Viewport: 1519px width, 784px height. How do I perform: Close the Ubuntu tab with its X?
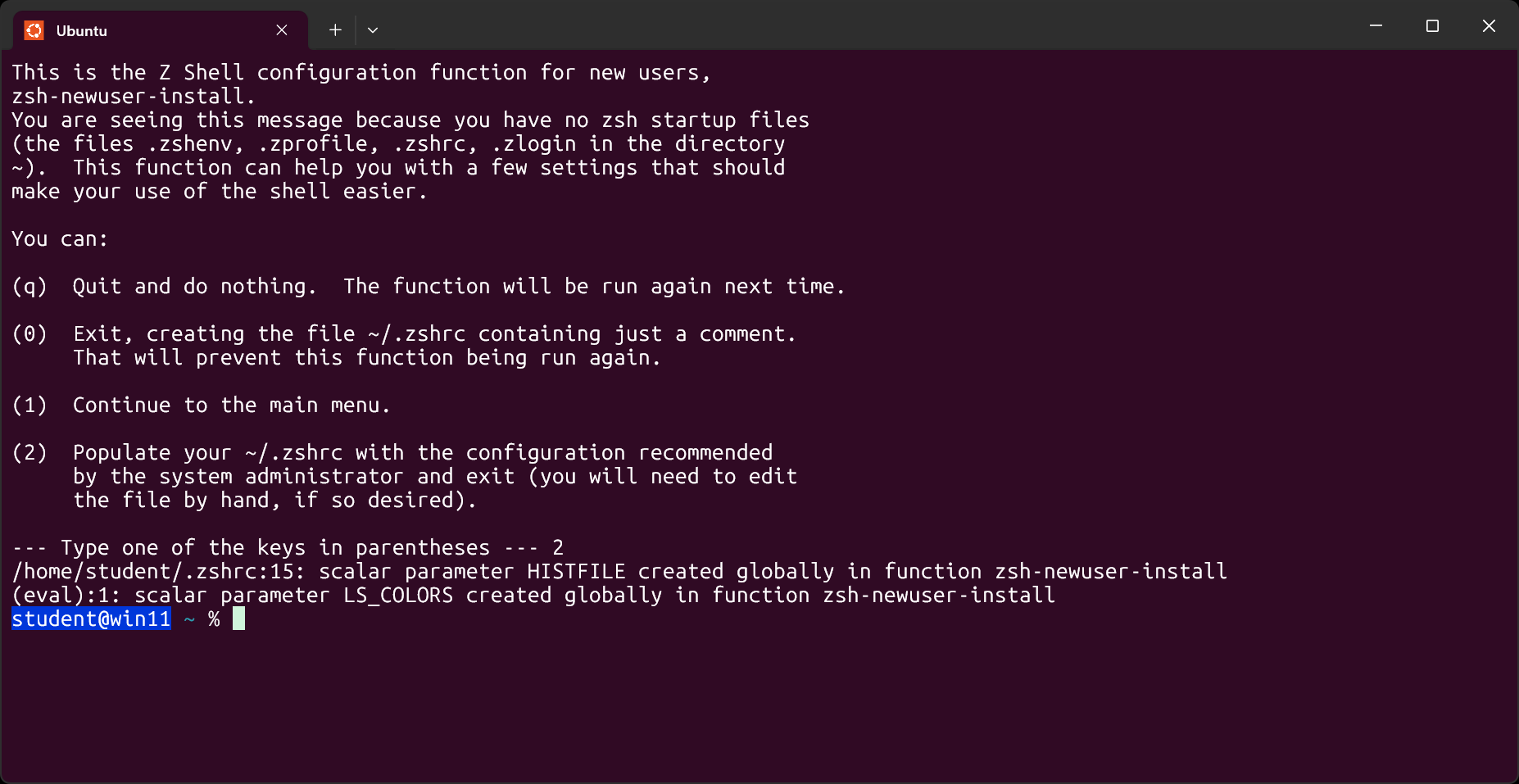tap(282, 29)
